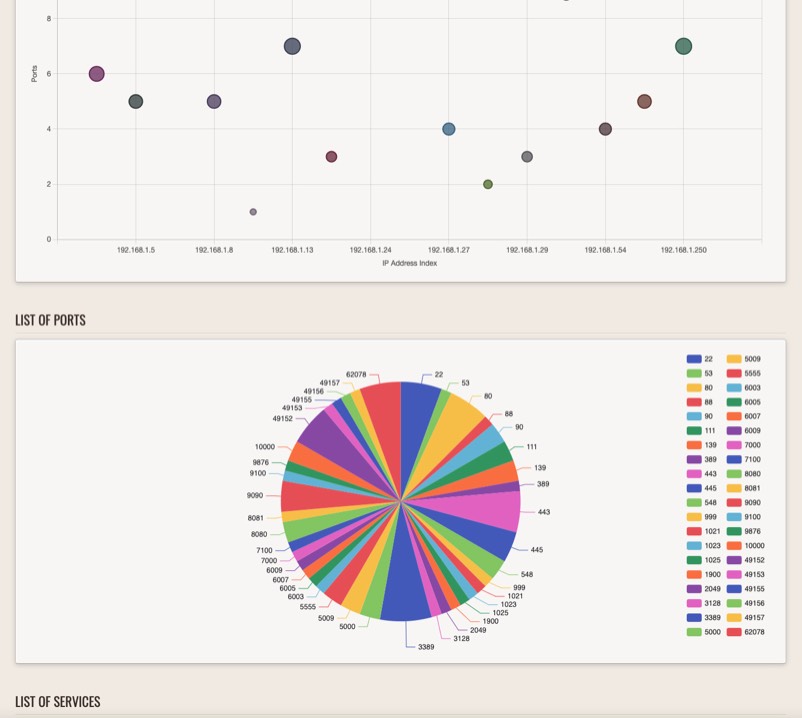This screenshot has height=718, width=802.
Task: Select the purple bubble at 6 ports
Action: pyautogui.click(x=97, y=74)
